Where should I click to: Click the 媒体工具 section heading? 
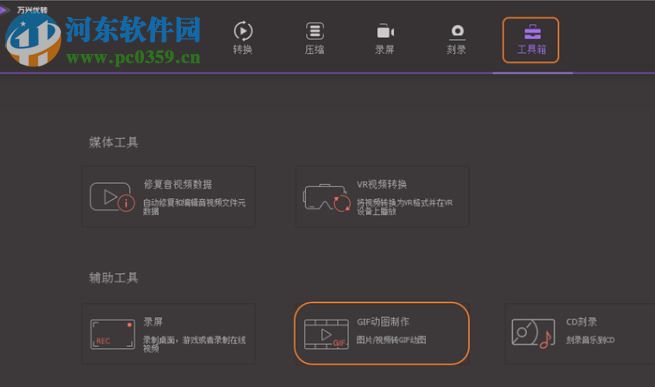[x=114, y=143]
